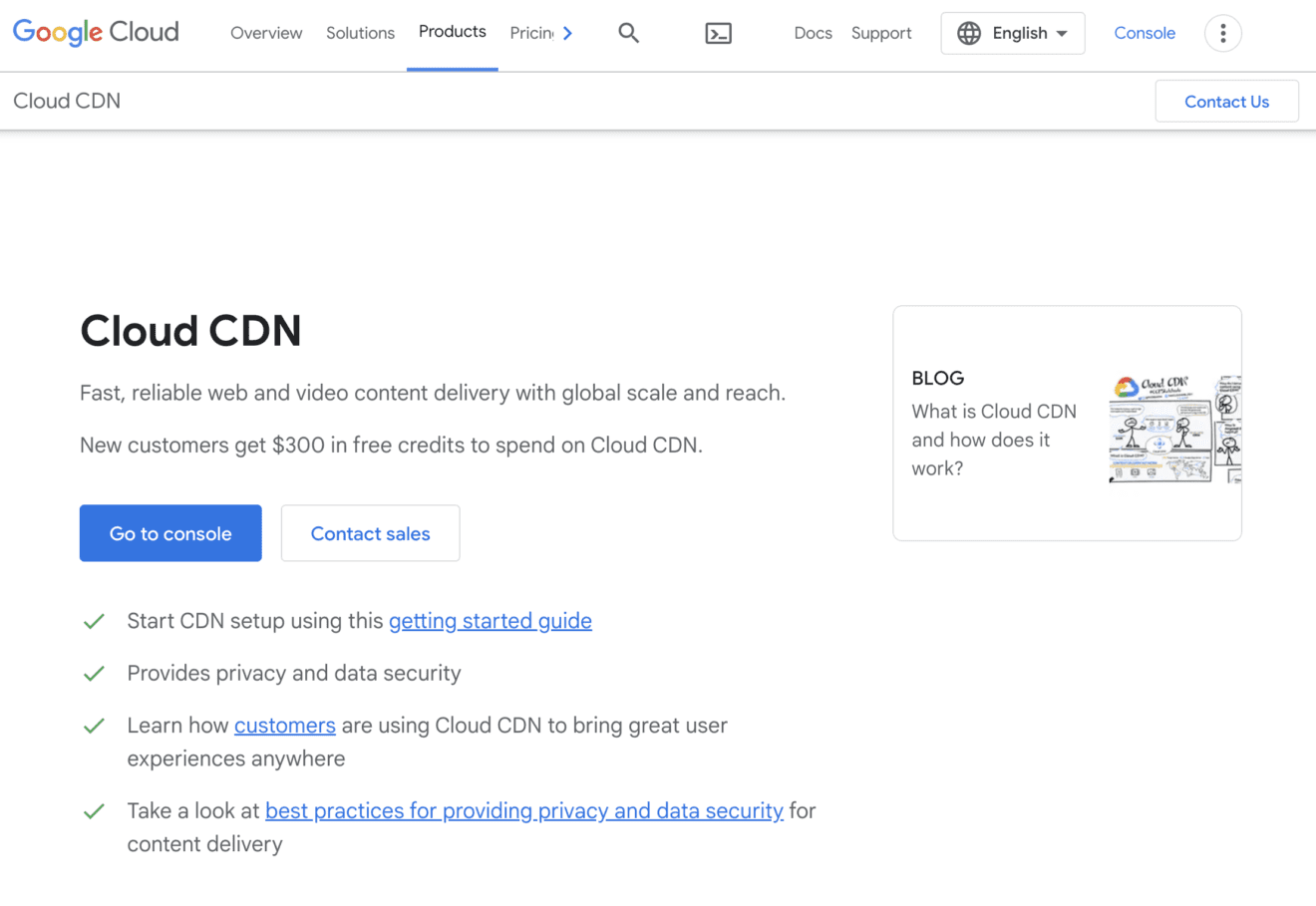1316x906 pixels.
Task: Expand hidden navigation items with the arrow
Action: tap(569, 32)
